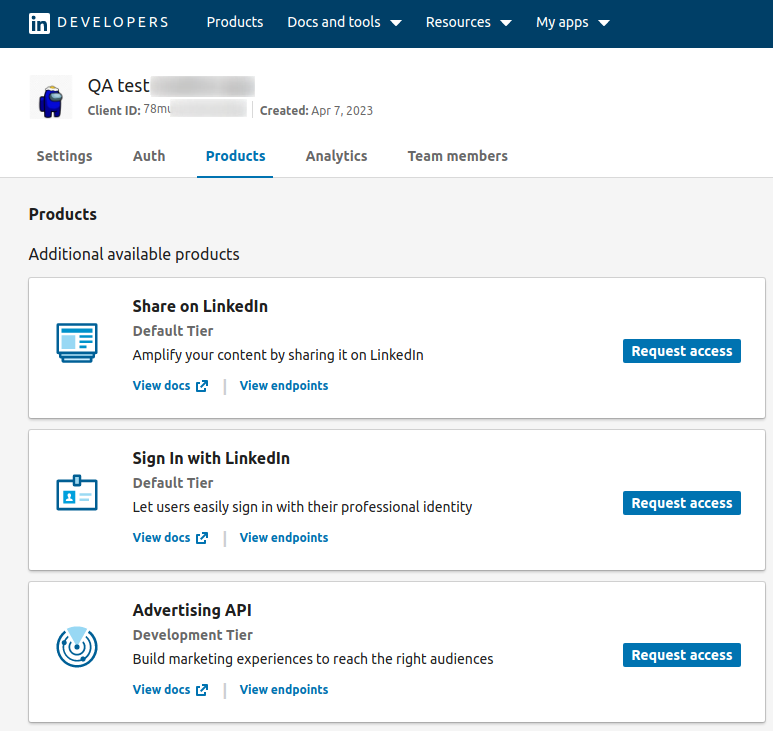Click 'Let users easily sign in' description
The image size is (773, 731).
(302, 507)
